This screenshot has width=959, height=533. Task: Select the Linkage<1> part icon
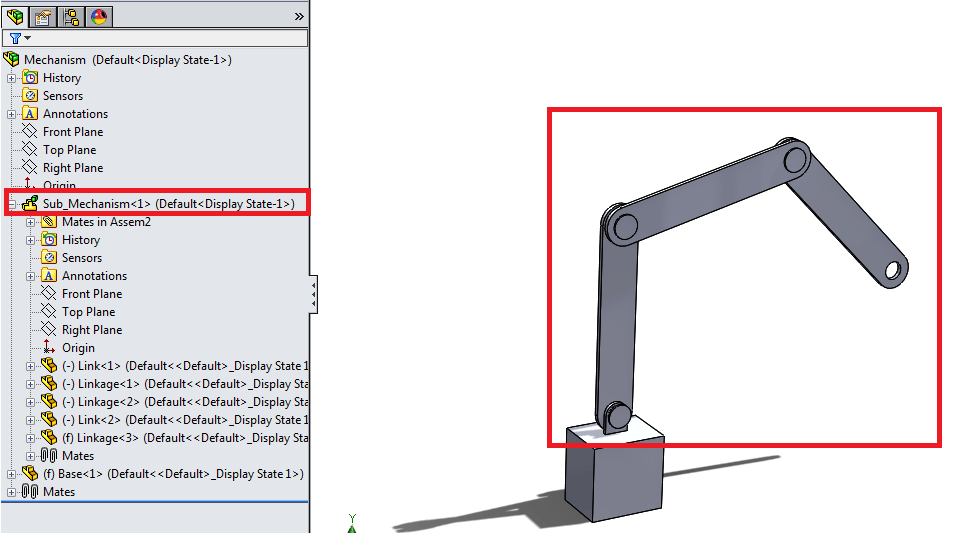point(49,383)
